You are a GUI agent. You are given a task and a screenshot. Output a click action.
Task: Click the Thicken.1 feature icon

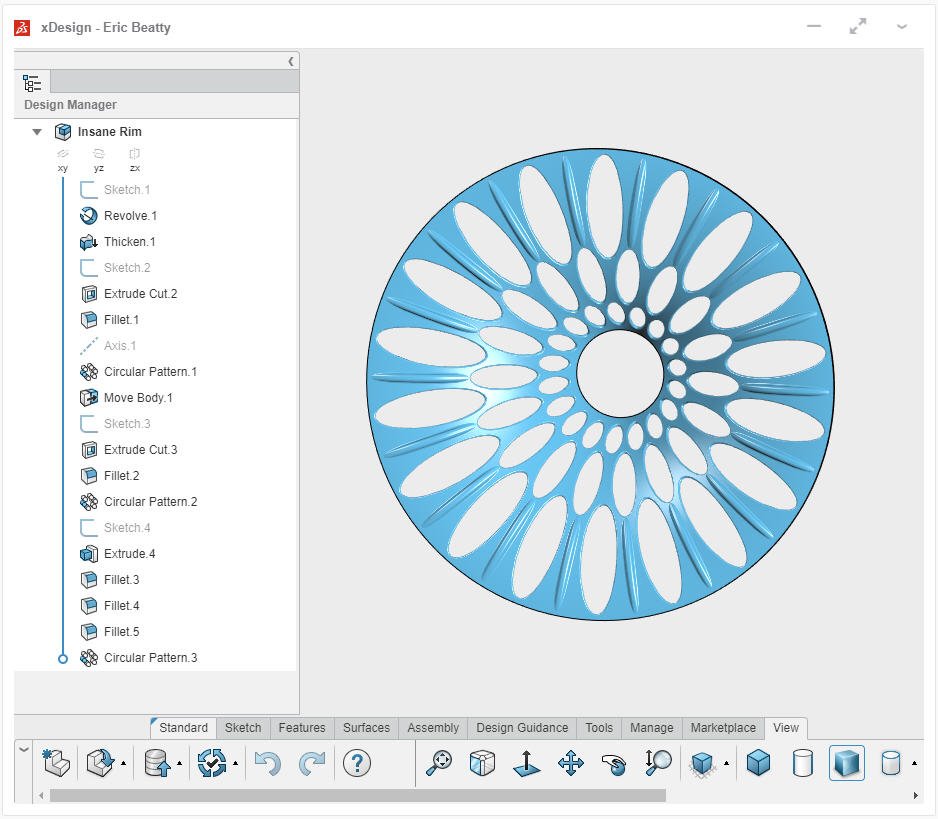pos(89,241)
